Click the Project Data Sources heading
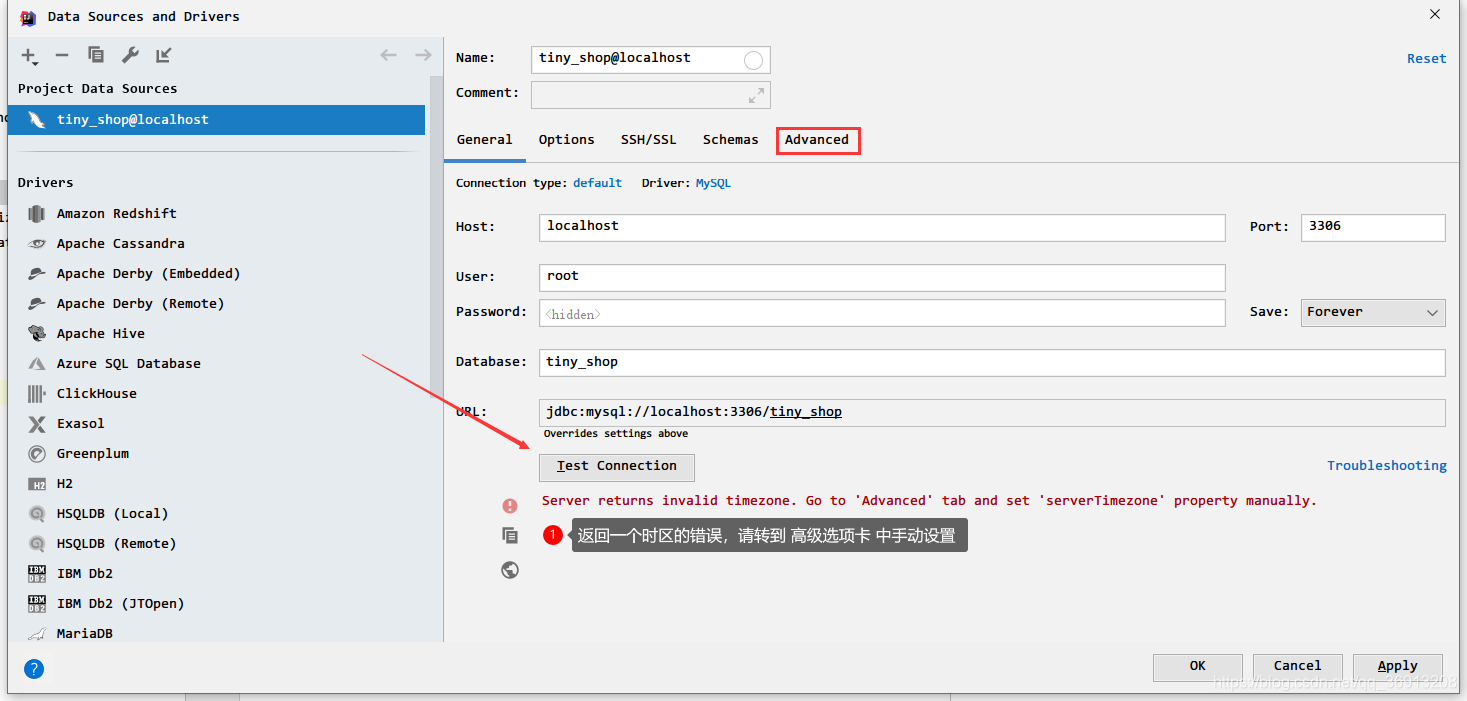Viewport: 1467px width, 701px height. (97, 89)
